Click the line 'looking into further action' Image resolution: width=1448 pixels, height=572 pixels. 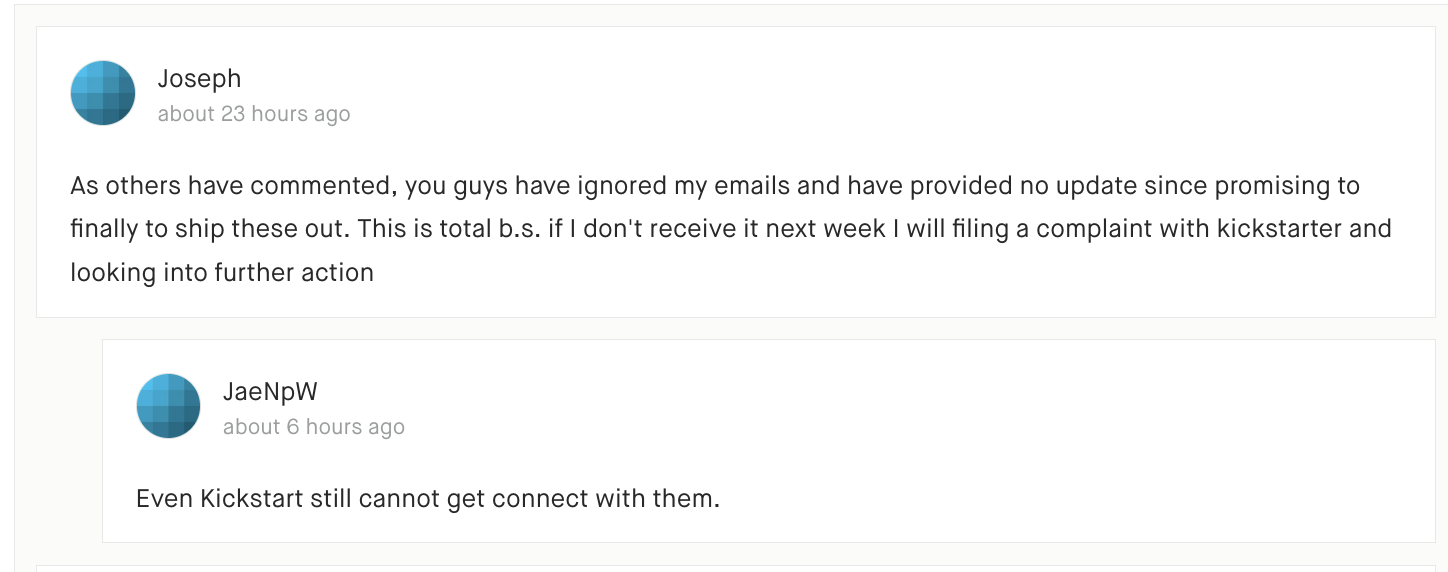click(221, 272)
